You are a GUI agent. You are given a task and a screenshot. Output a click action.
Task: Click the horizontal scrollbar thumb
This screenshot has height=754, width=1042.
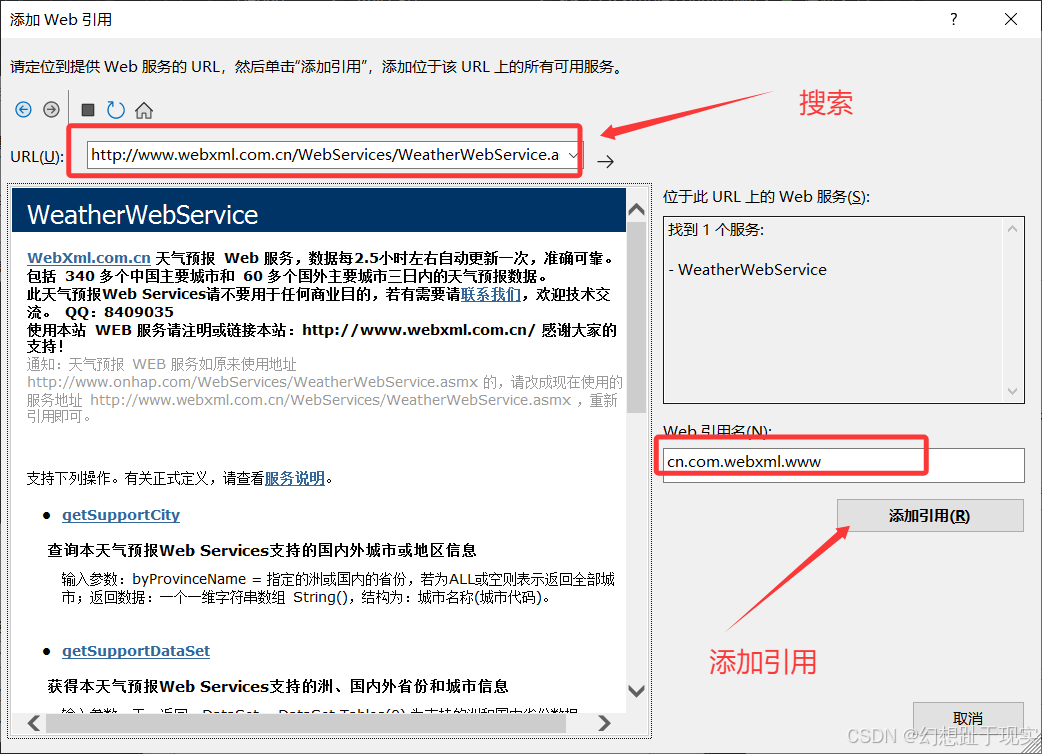click(x=306, y=723)
